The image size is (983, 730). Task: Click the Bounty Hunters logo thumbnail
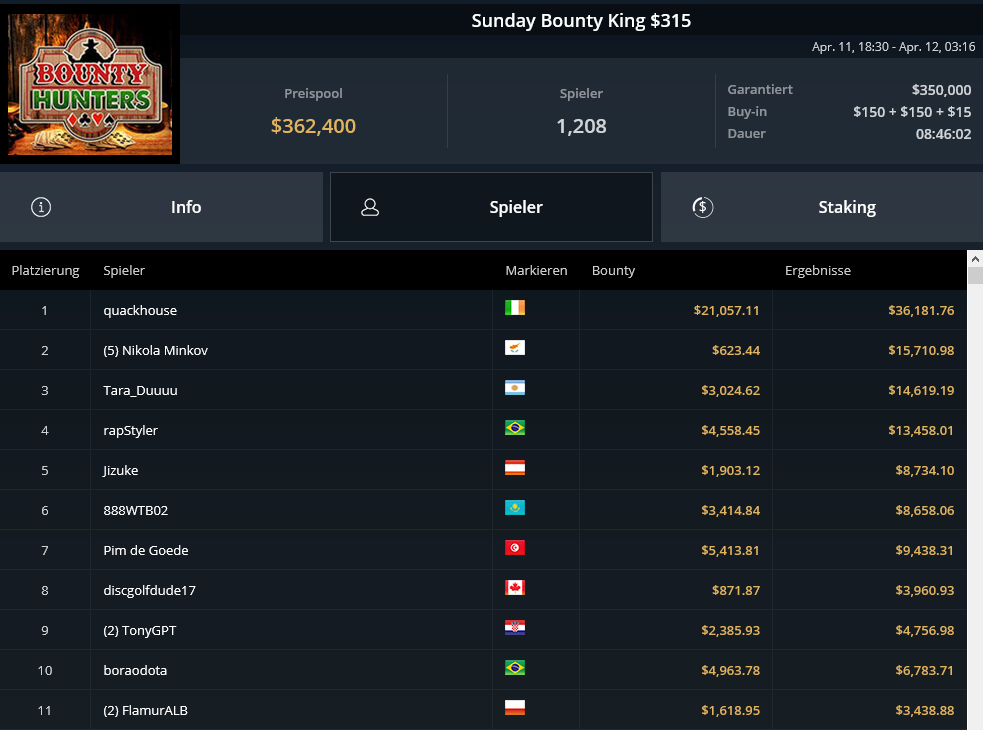tap(90, 84)
